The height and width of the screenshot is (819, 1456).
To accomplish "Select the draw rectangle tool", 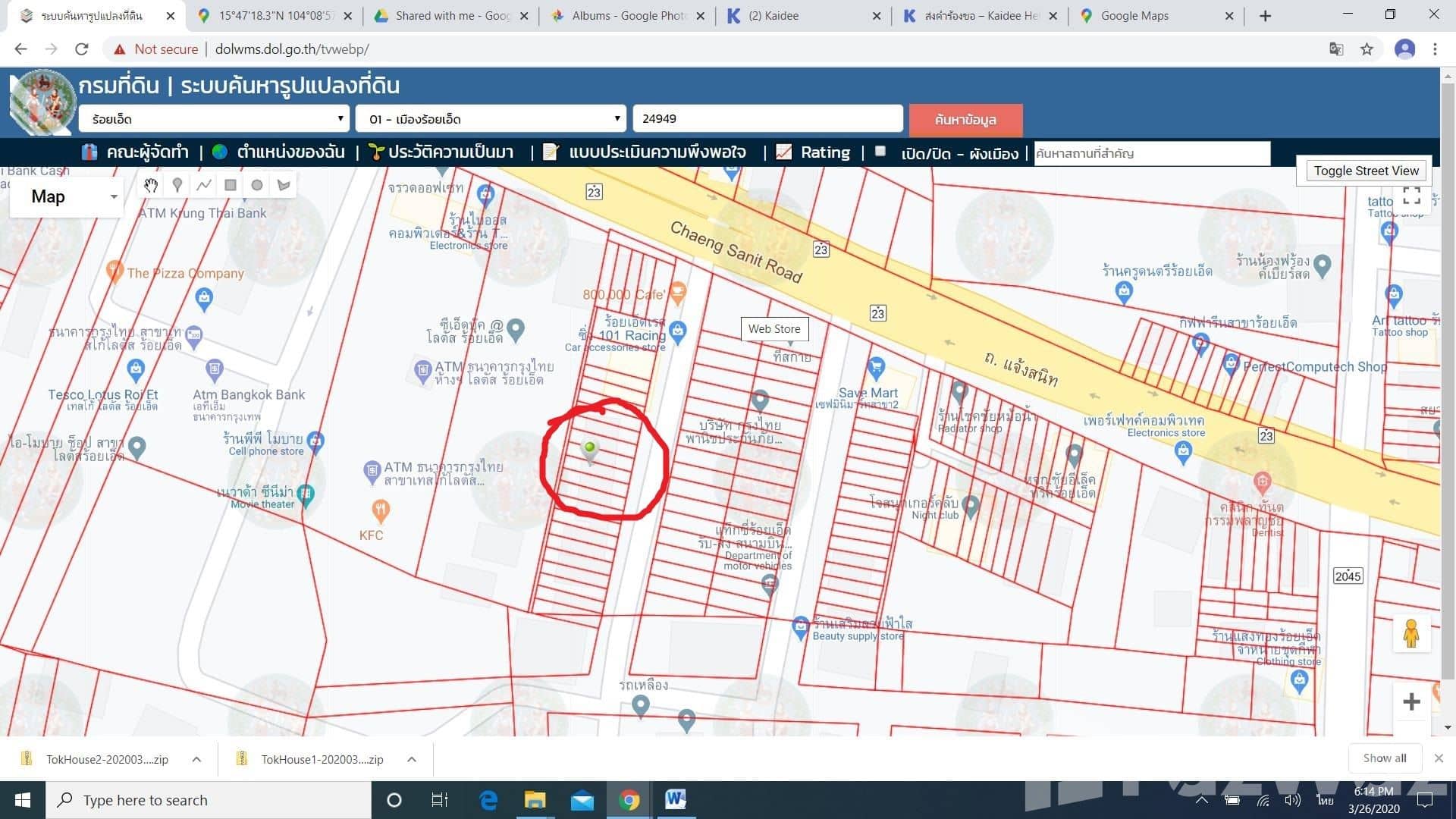I will (231, 185).
